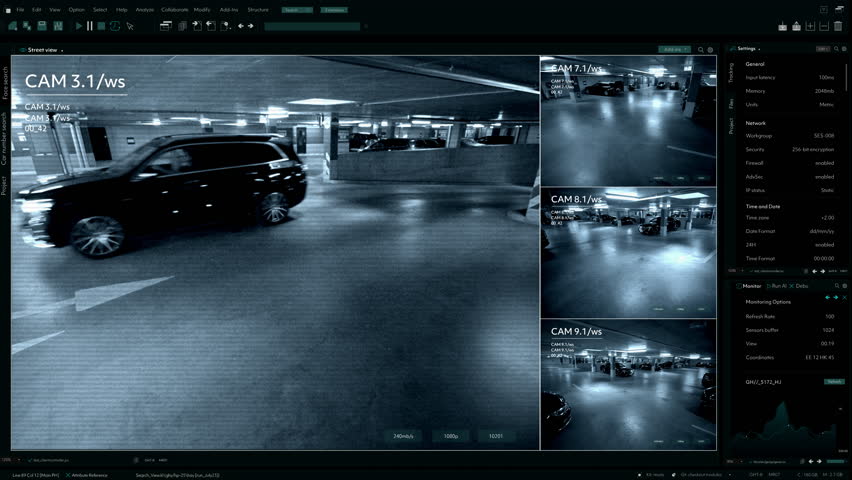The image size is (852, 480).
Task: Click the plus add icon in top right
Action: (811, 26)
